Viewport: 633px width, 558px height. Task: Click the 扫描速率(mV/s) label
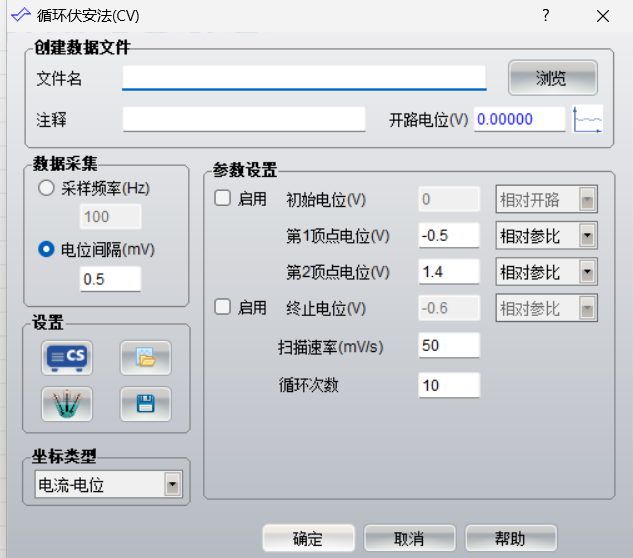coord(331,347)
